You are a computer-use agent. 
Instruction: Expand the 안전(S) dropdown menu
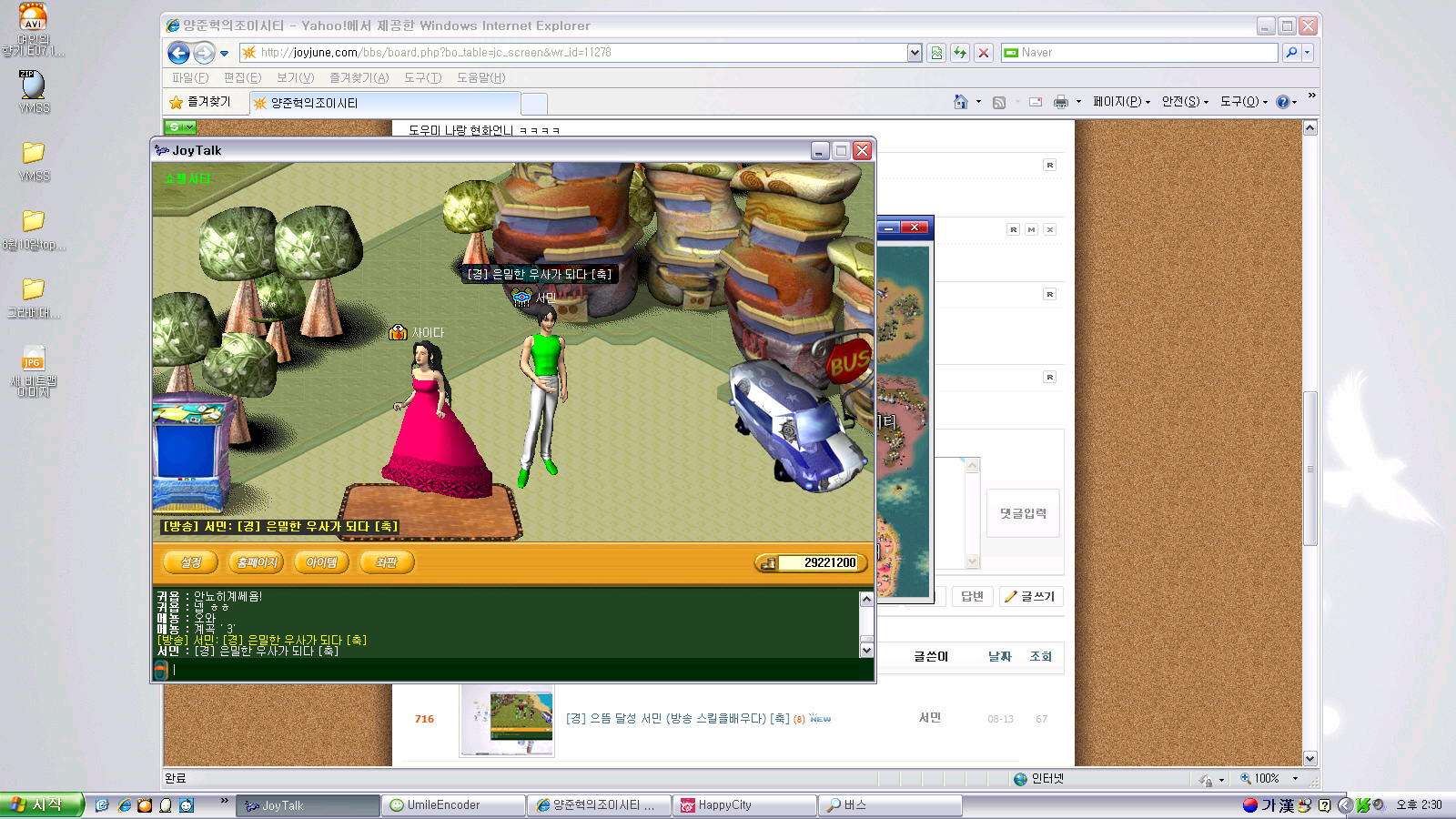click(x=1185, y=102)
